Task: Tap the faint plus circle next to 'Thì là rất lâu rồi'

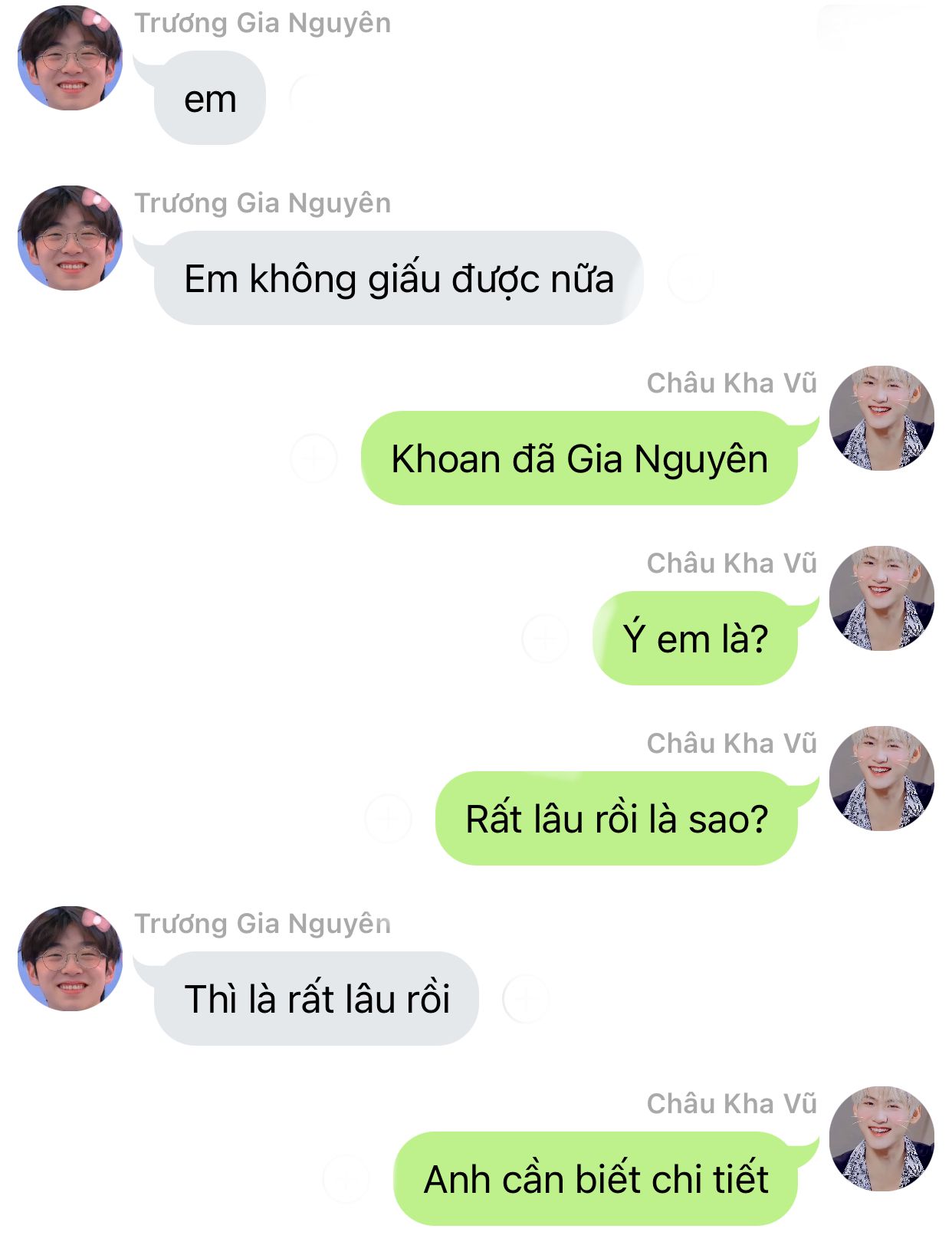Action: coord(526,999)
